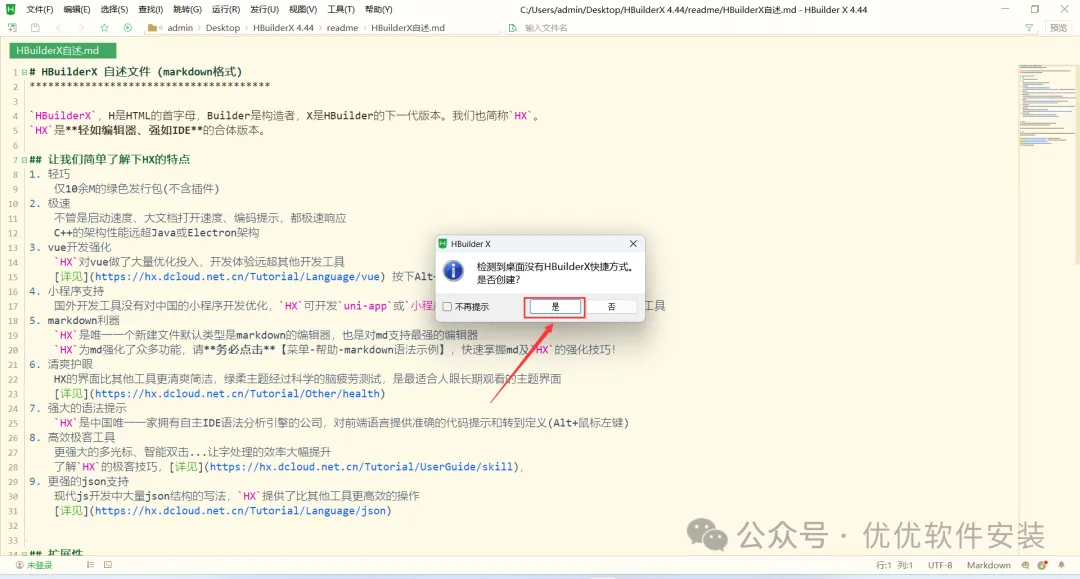Screen dimensions: 1080x579
Task: Click the blue info icon in dialog
Action: [453, 271]
